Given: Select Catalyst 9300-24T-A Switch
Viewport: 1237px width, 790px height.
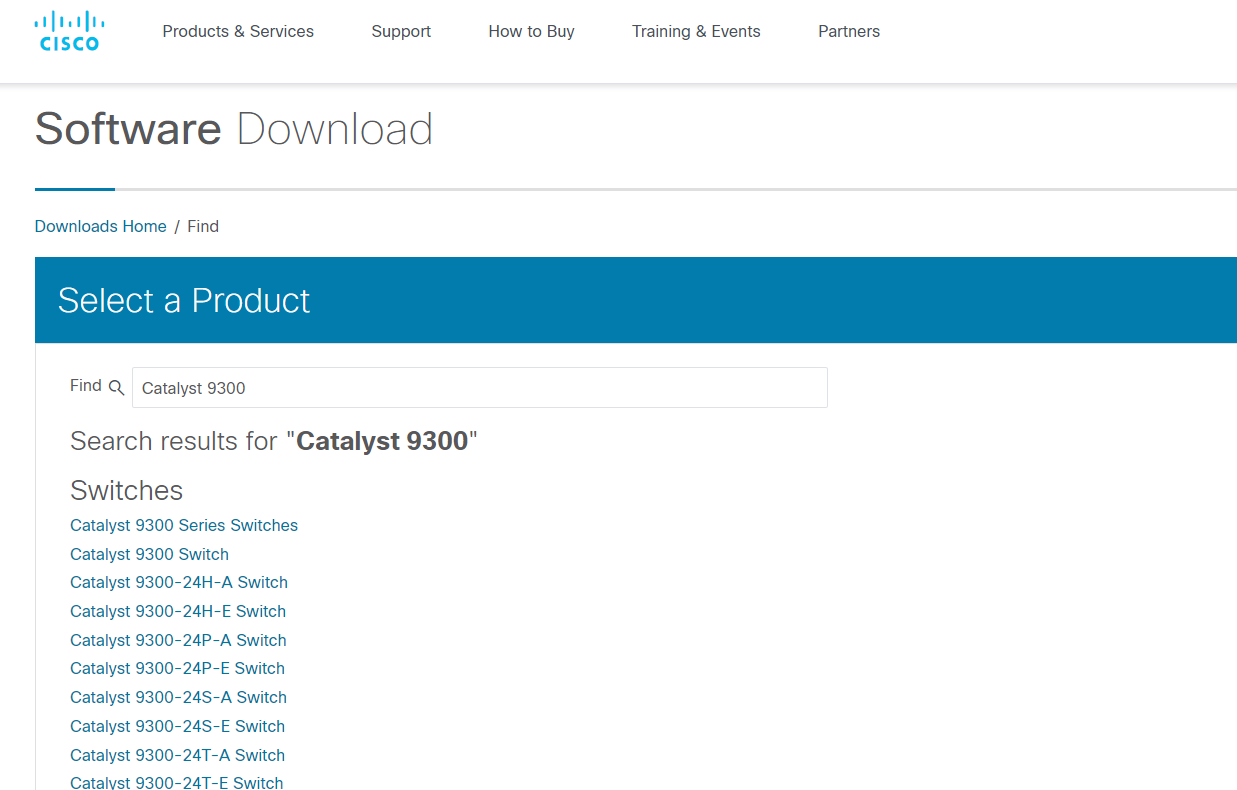Looking at the screenshot, I should coord(176,755).
